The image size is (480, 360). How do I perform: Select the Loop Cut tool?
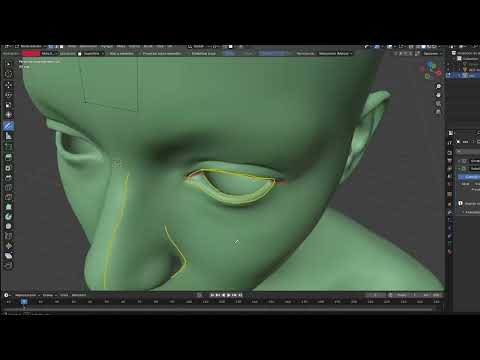pos(9,188)
